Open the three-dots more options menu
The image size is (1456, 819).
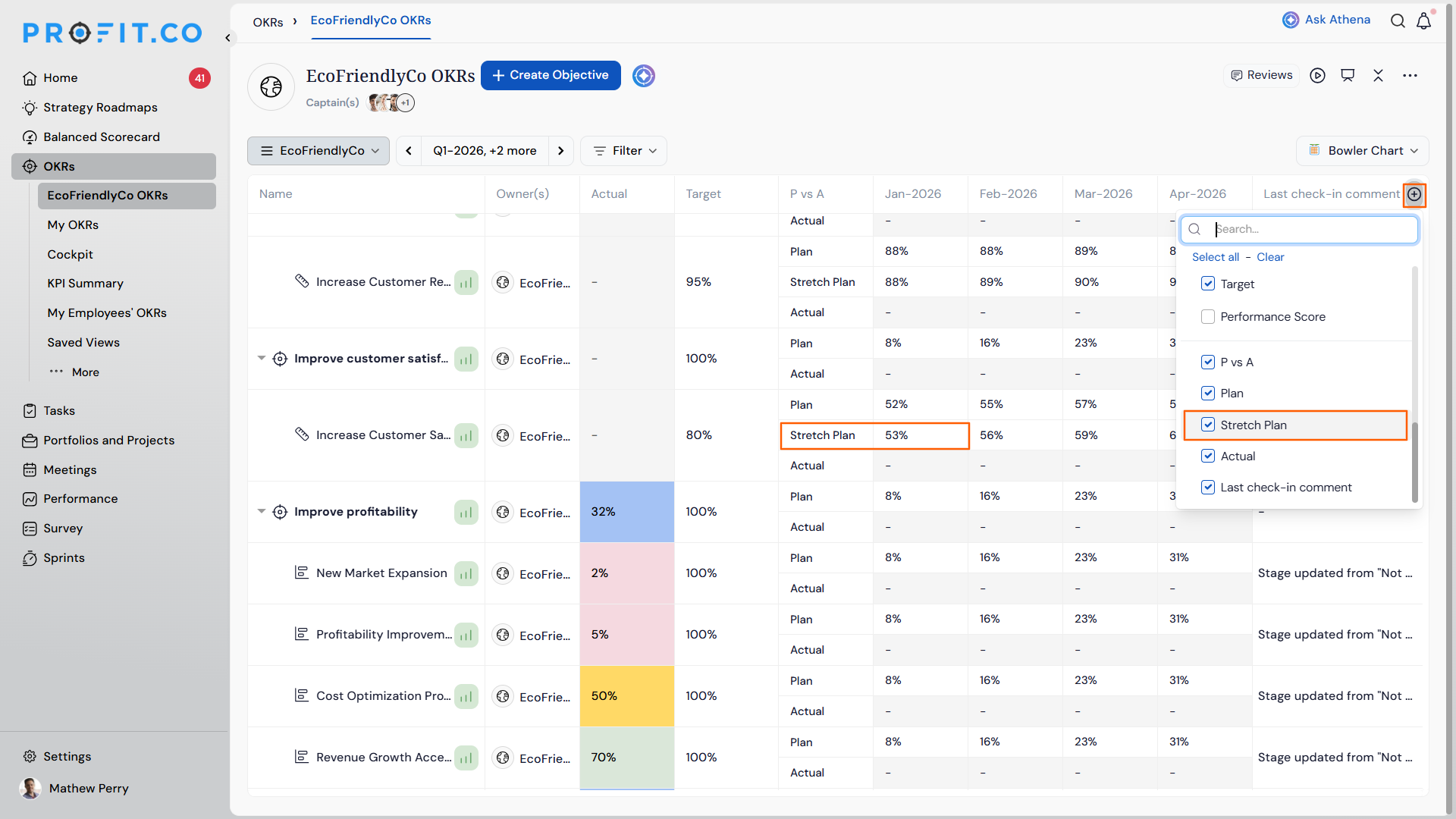pyautogui.click(x=1410, y=76)
